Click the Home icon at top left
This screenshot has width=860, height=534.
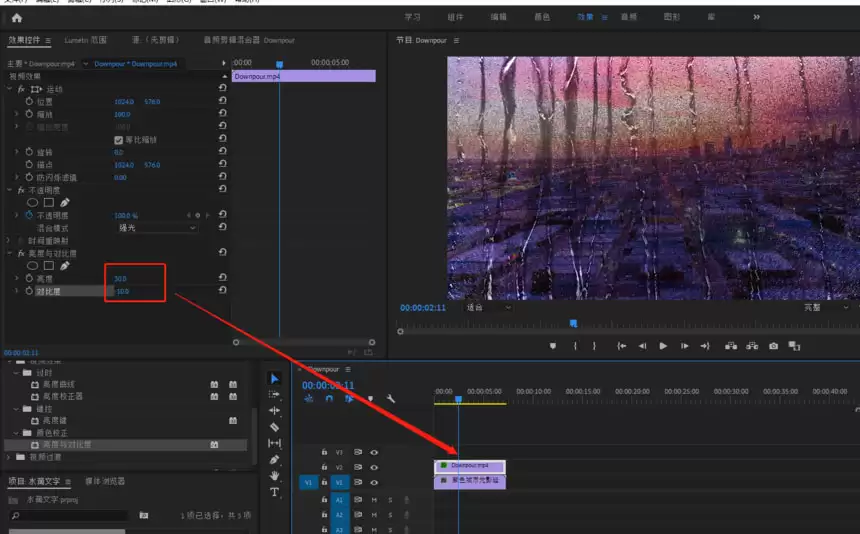pos(16,18)
